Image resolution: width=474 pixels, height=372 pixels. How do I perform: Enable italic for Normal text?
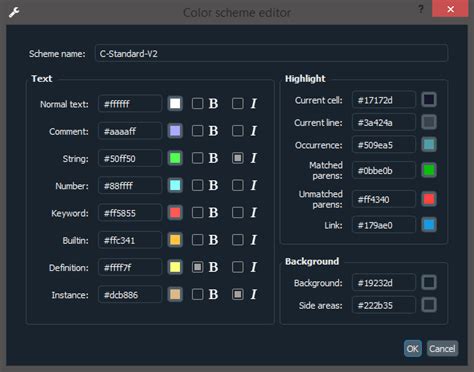click(238, 104)
